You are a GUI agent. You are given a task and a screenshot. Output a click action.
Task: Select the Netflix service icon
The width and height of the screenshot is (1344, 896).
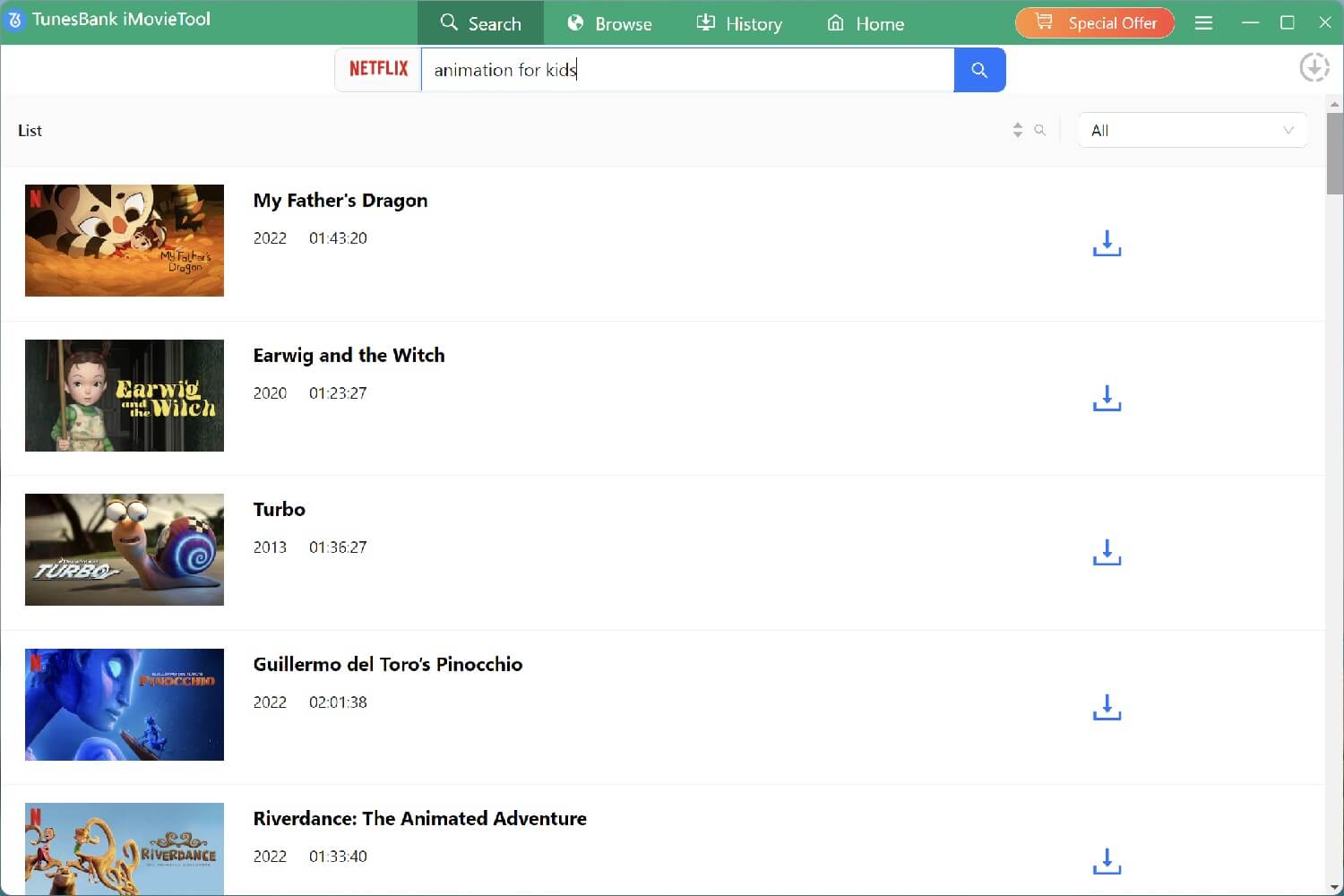pos(378,68)
